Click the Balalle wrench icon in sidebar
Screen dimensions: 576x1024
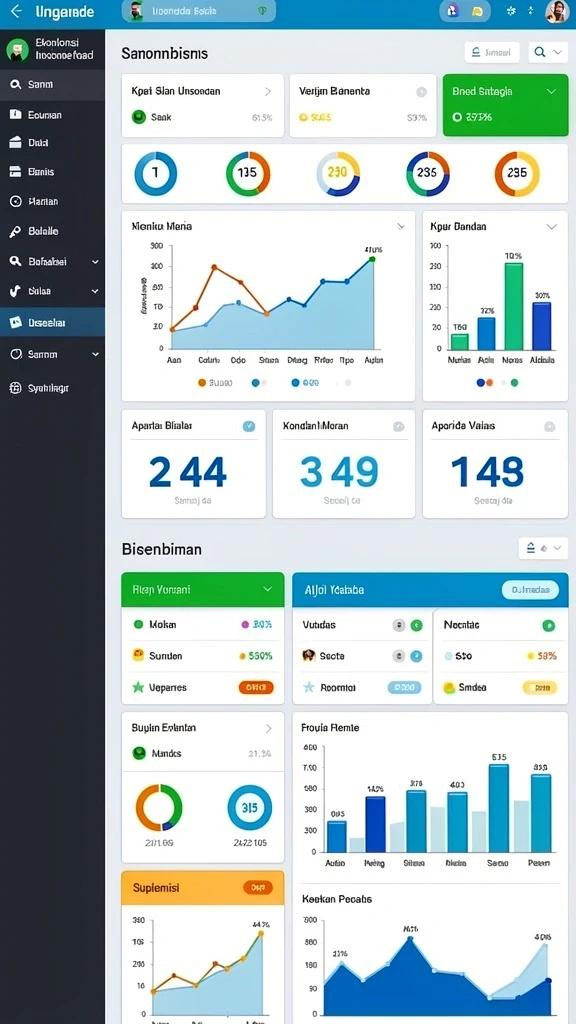16,231
